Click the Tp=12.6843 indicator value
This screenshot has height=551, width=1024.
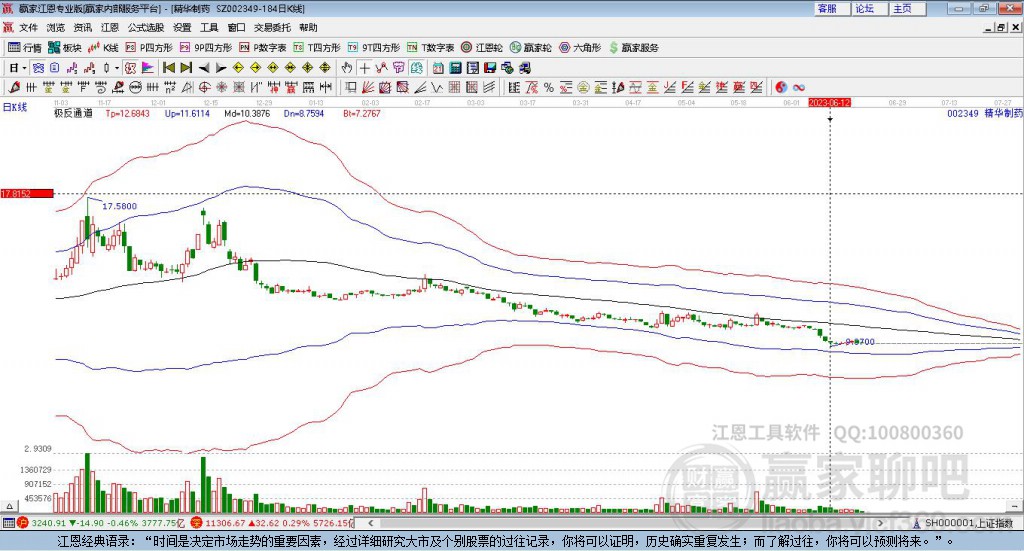pos(127,113)
